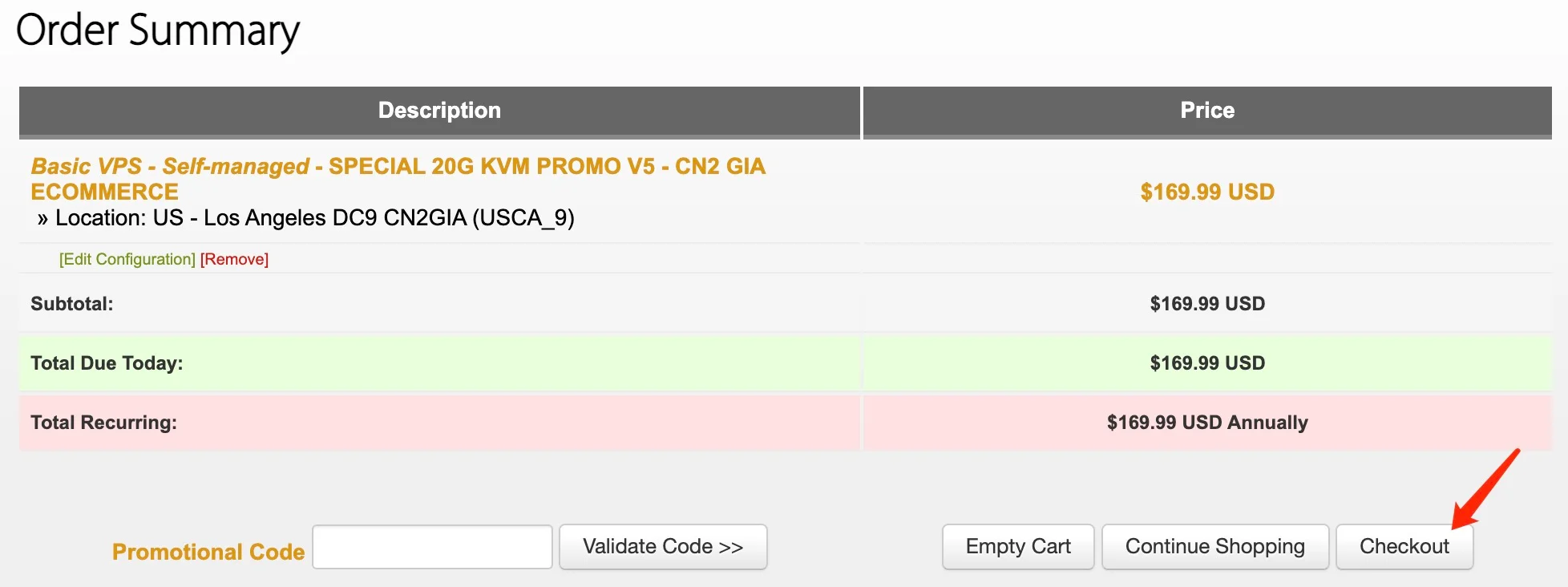Click the Description column header
The height and width of the screenshot is (587, 1568).
[x=439, y=111]
